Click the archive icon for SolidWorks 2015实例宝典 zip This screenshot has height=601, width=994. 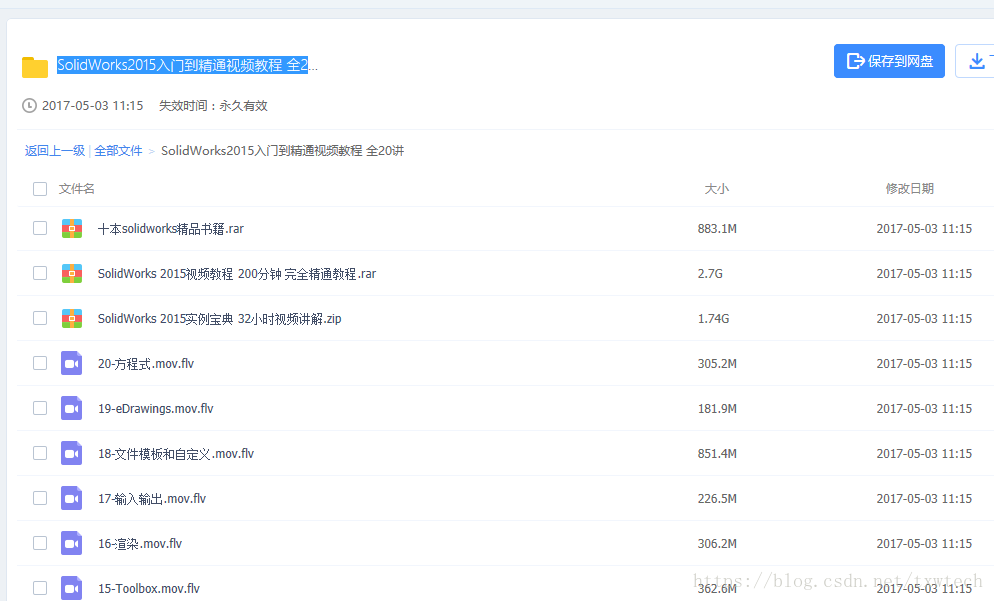coord(72,318)
